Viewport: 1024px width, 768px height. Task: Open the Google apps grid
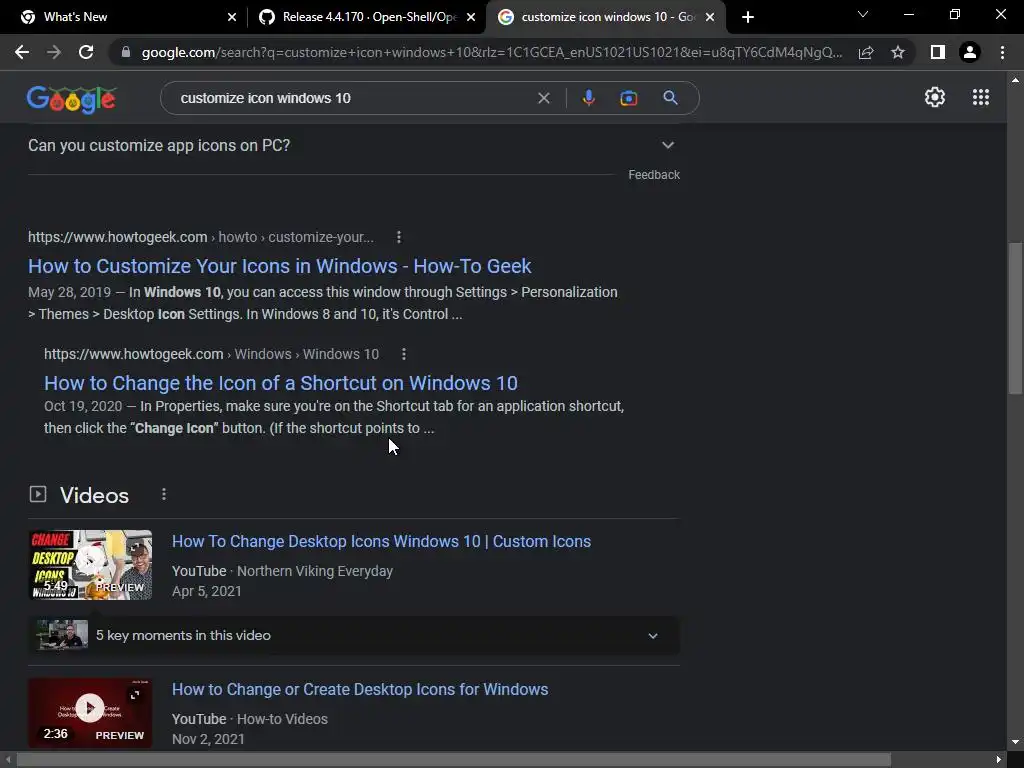click(980, 97)
